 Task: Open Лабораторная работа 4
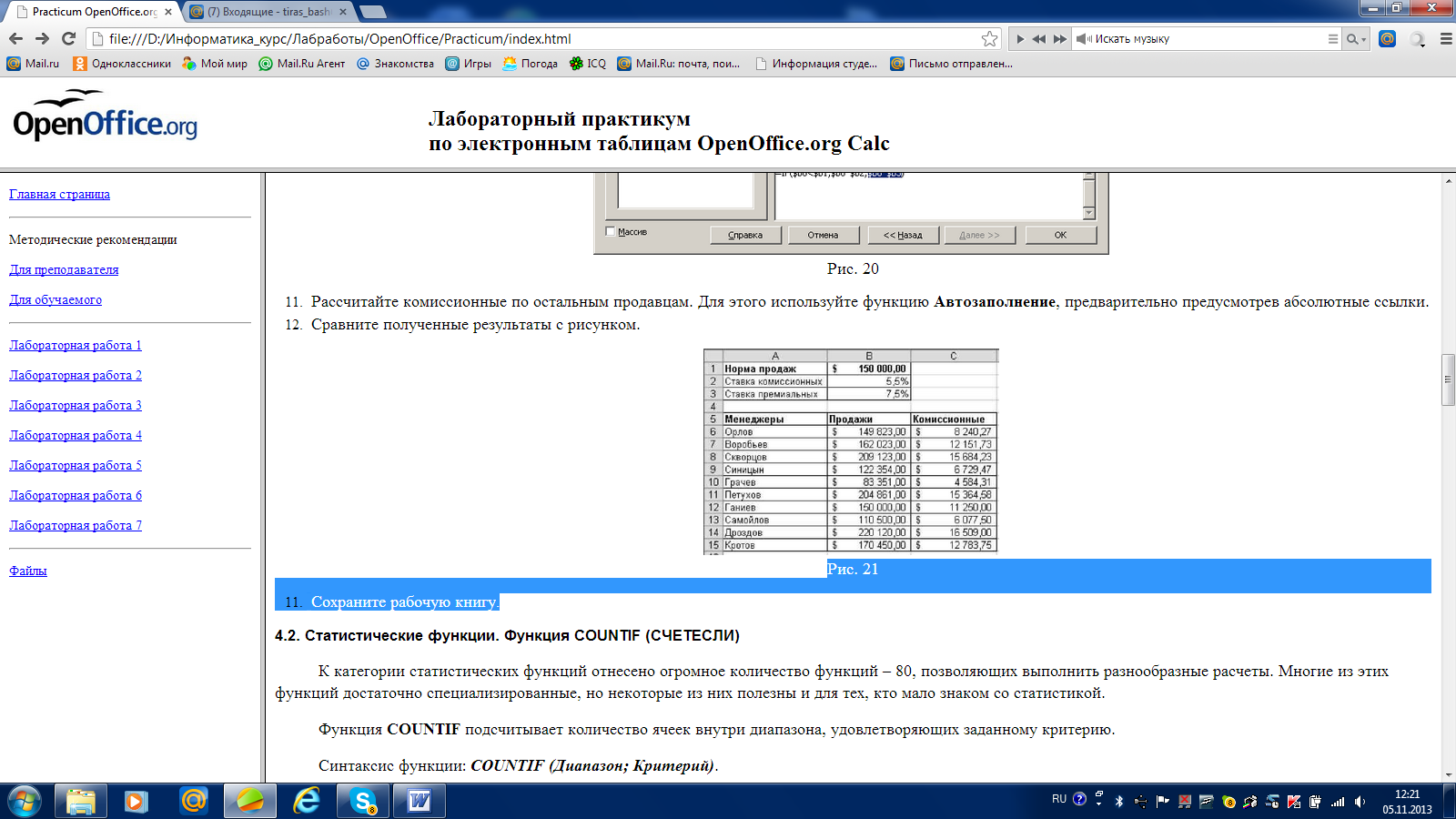pyautogui.click(x=76, y=435)
